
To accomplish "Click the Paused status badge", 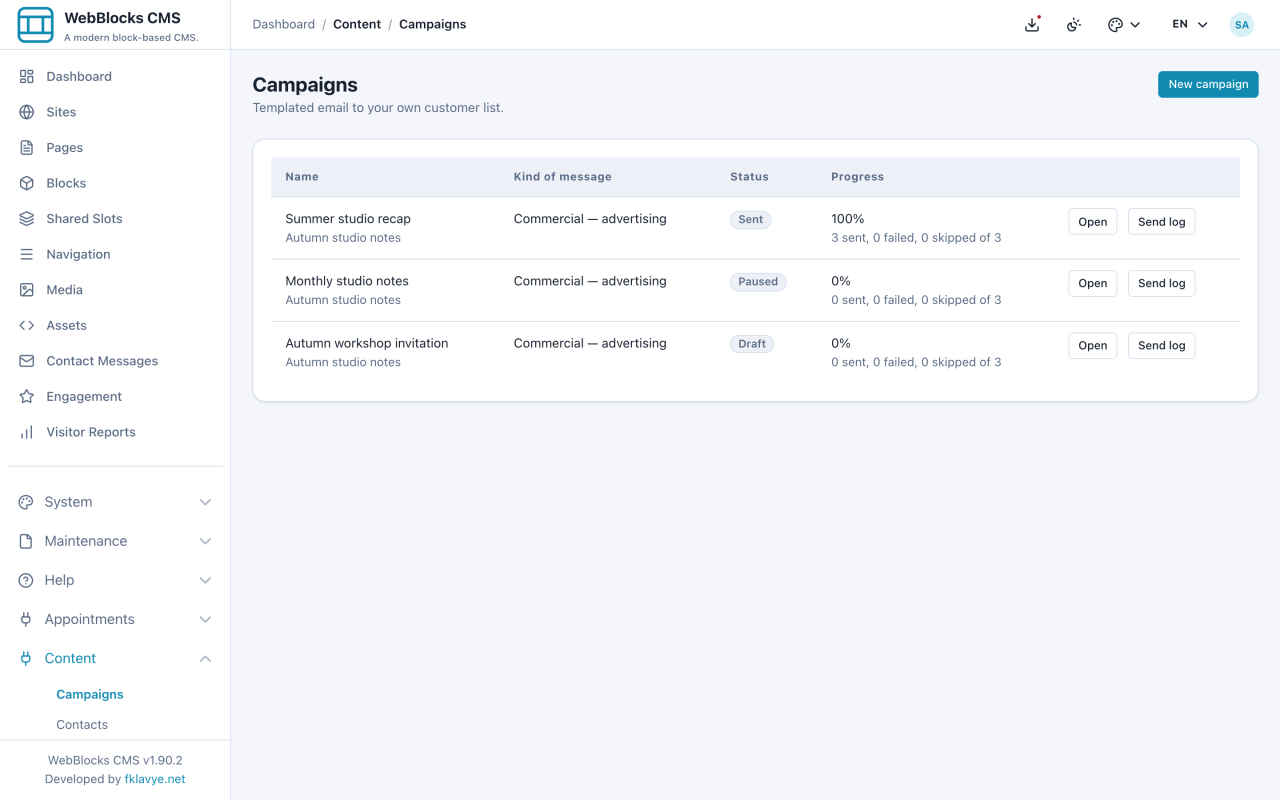I will coord(758,281).
